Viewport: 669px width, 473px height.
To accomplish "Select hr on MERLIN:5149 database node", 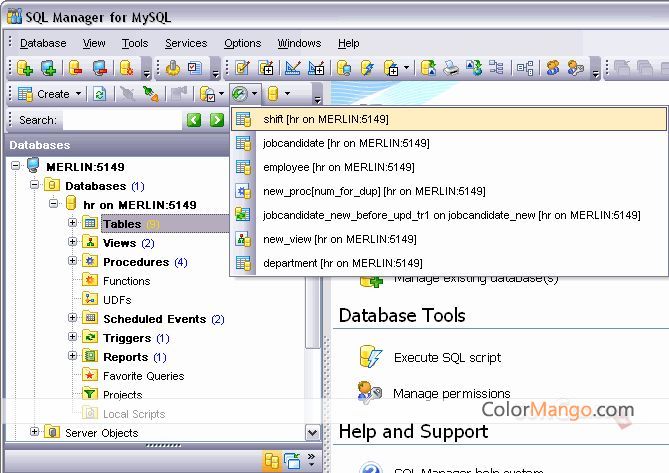I will (140, 205).
